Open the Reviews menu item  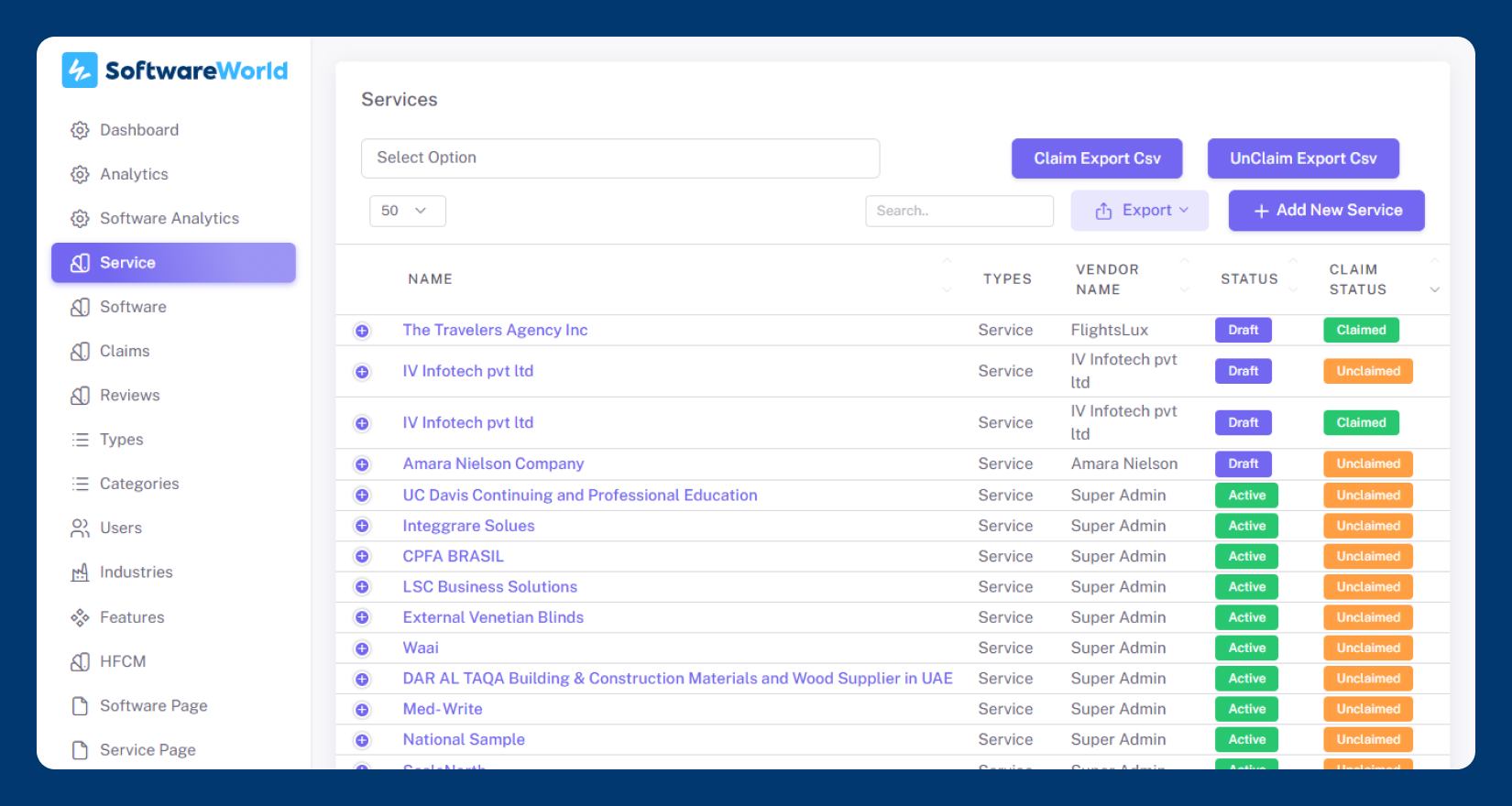(129, 395)
